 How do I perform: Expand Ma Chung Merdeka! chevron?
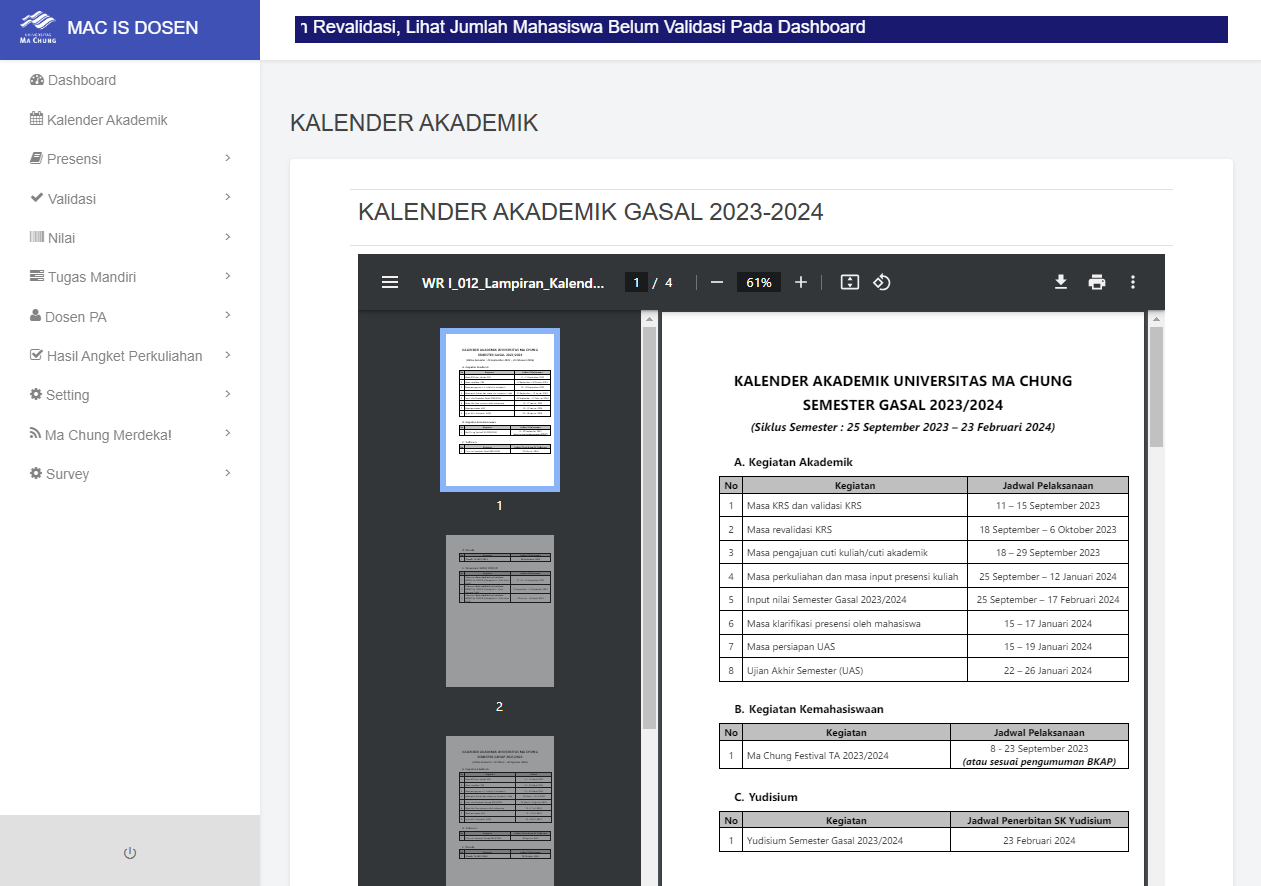[228, 433]
